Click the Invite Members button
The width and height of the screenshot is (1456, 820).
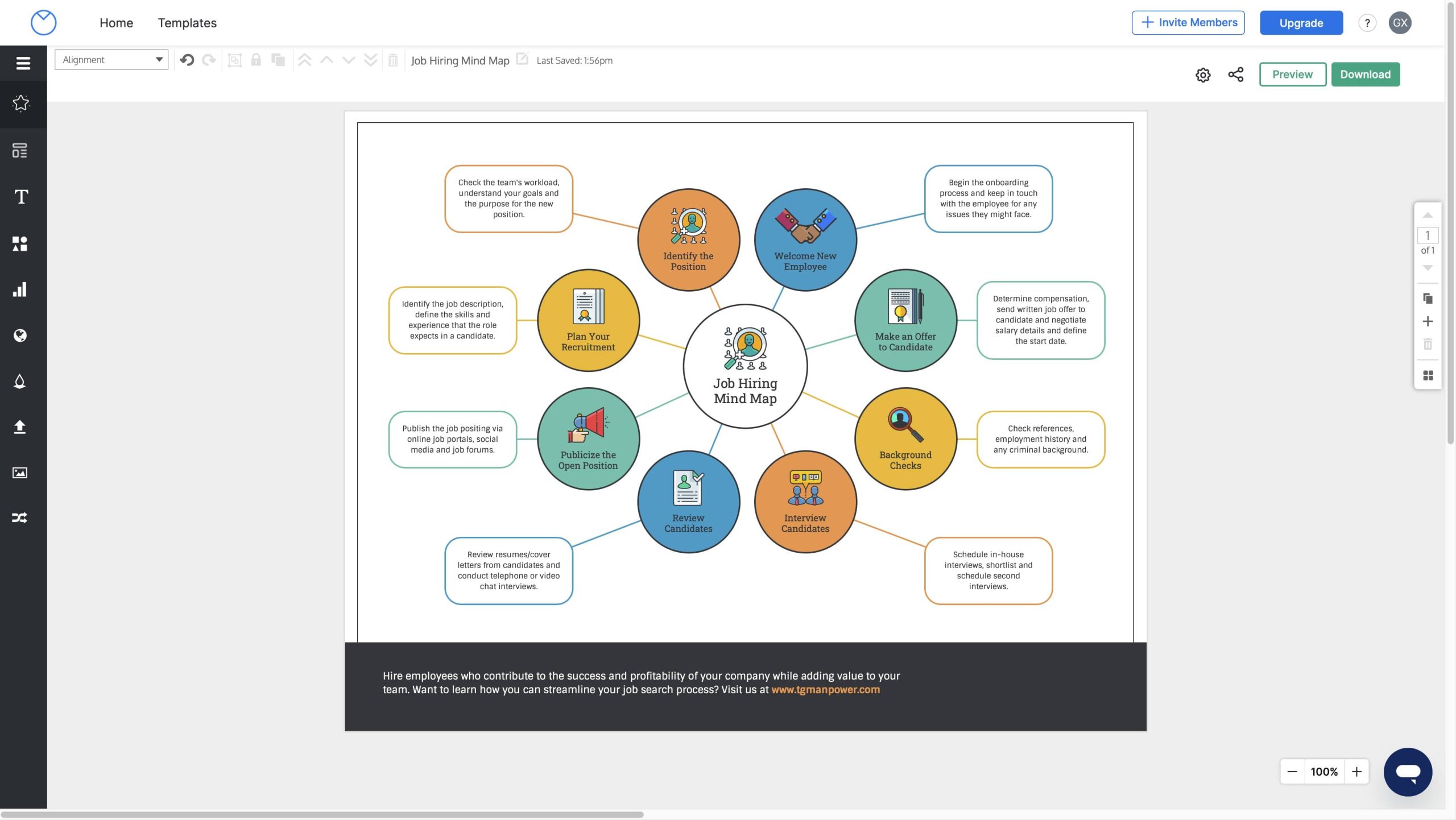tap(1188, 23)
